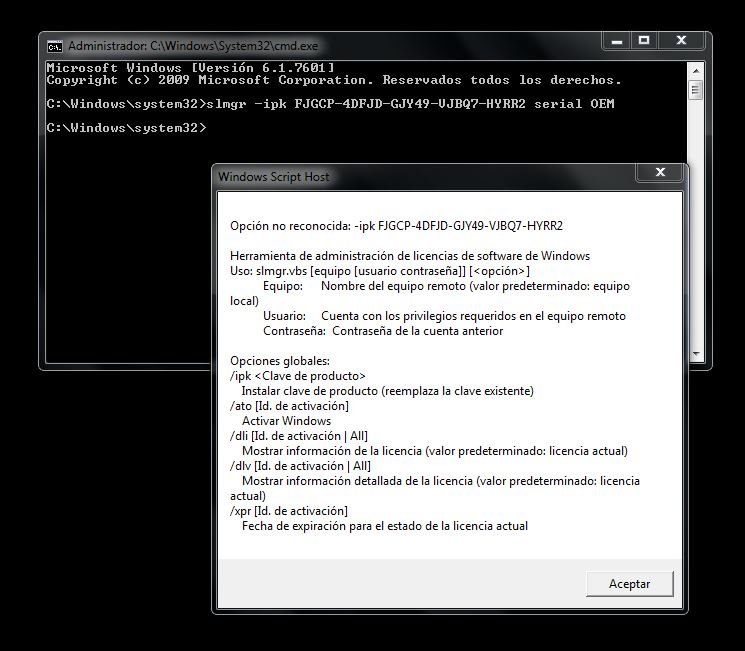Close the Windows Script Host dialog
745x651 pixels.
660,172
